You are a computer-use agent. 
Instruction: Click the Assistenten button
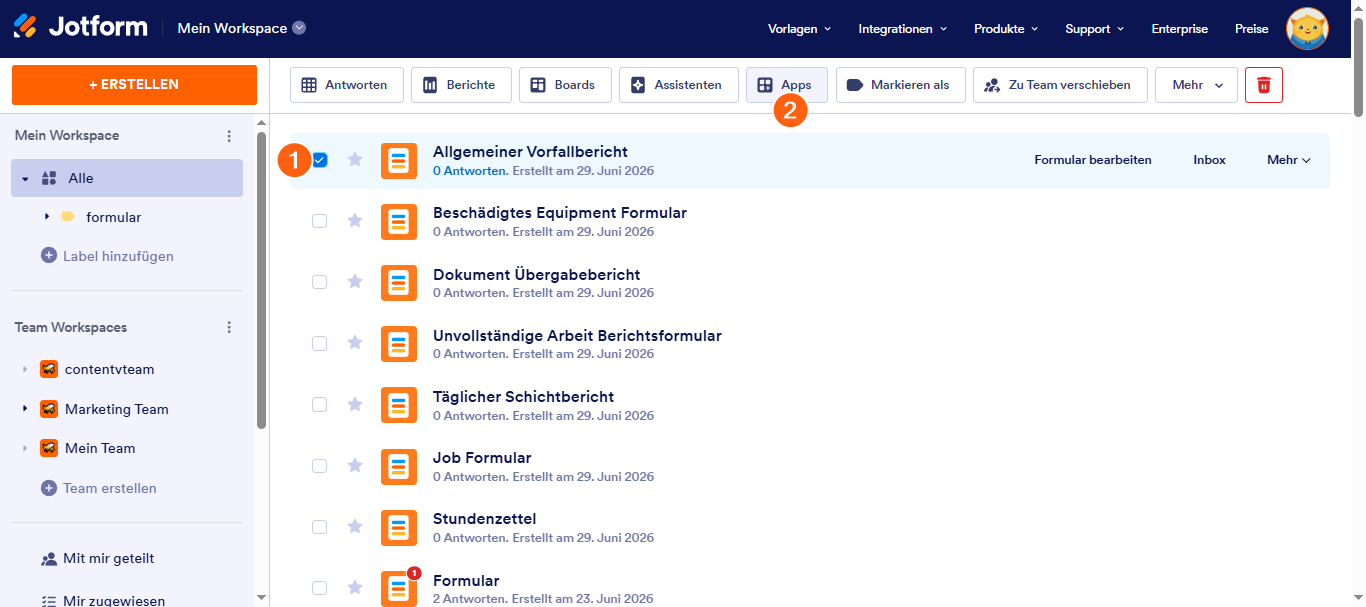pos(678,85)
